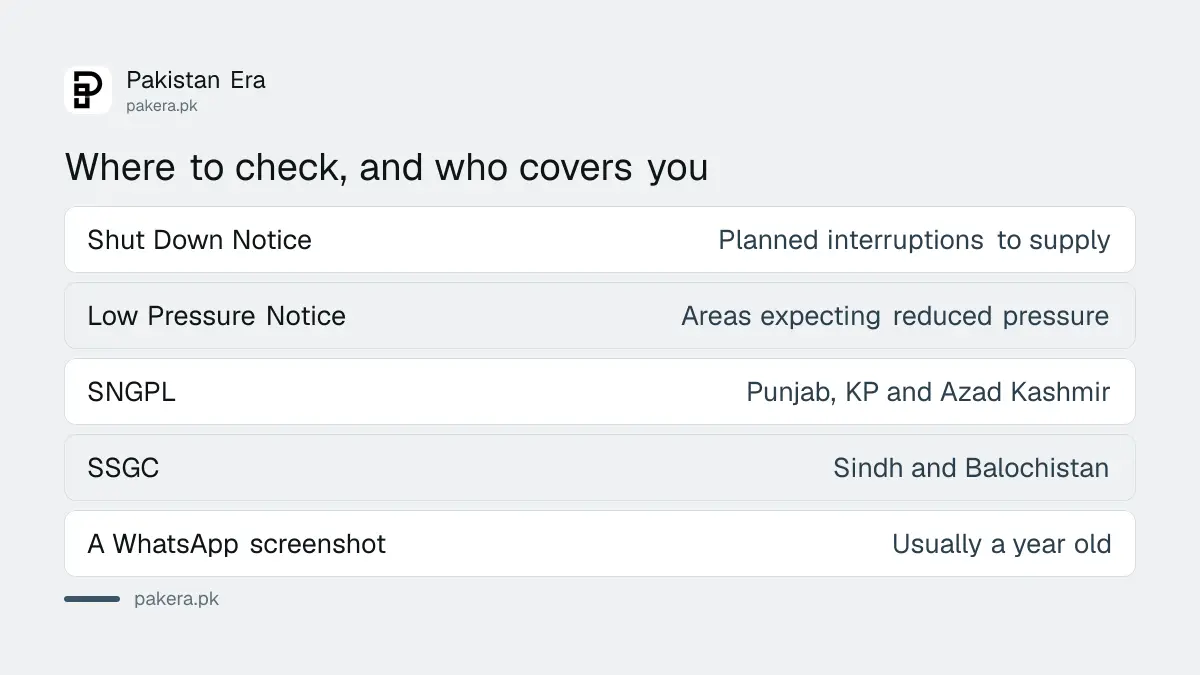The width and height of the screenshot is (1200, 675).
Task: Click Planned interruptions to supply text
Action: click(914, 240)
